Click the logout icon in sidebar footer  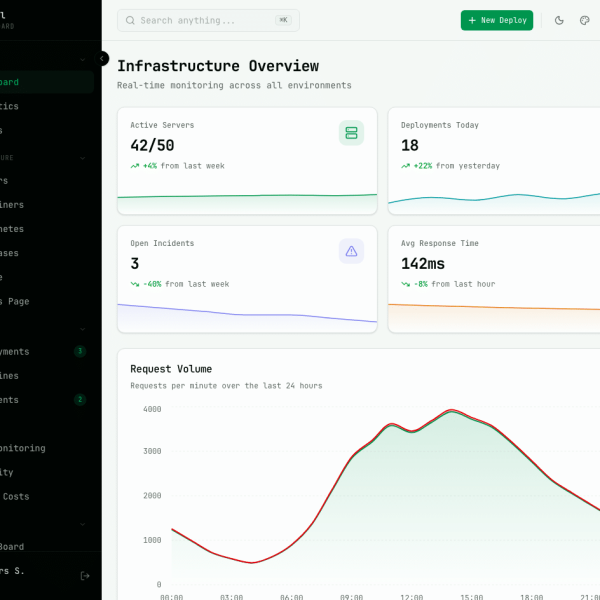[85, 575]
